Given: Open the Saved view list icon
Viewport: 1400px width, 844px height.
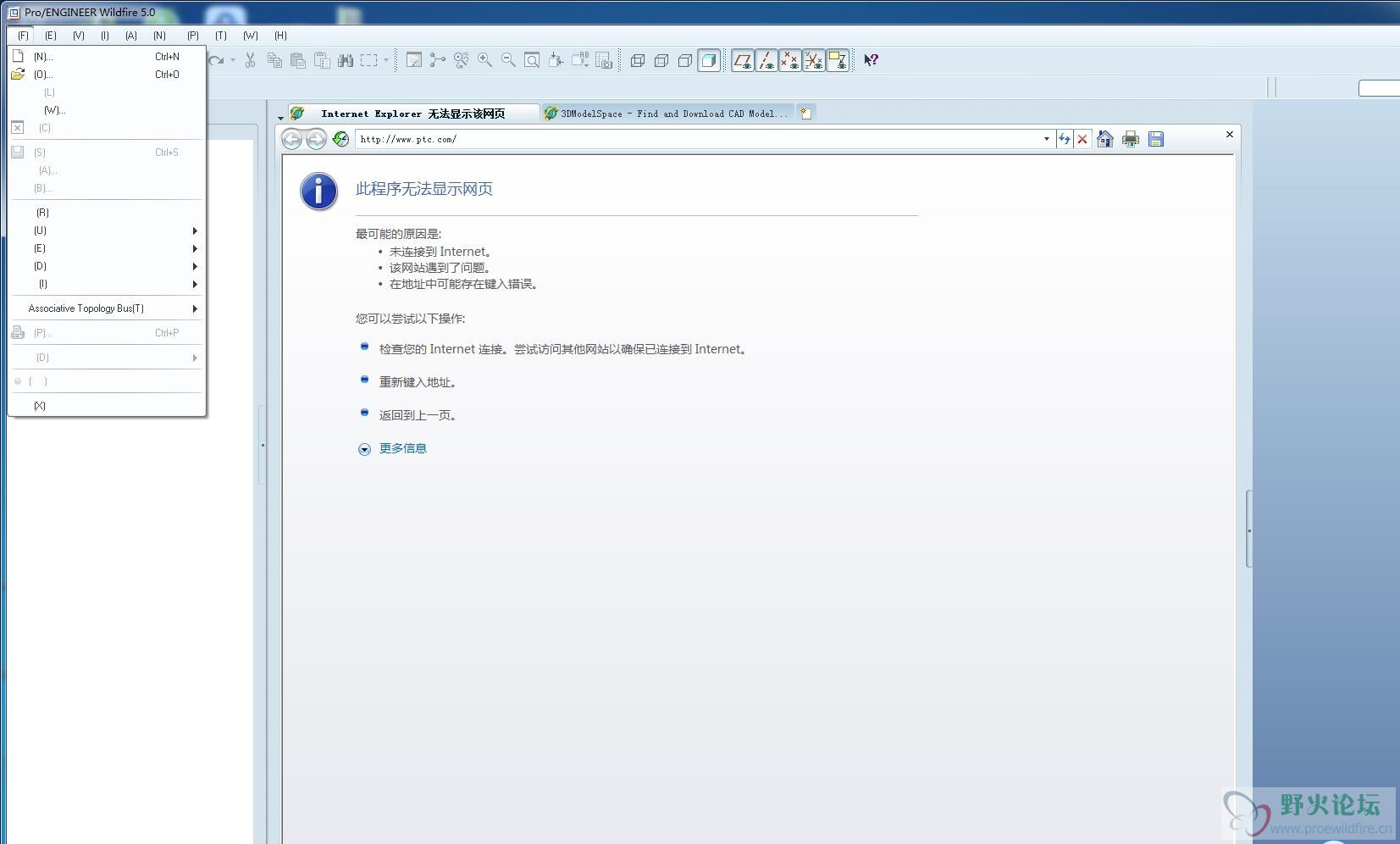Looking at the screenshot, I should click(580, 60).
